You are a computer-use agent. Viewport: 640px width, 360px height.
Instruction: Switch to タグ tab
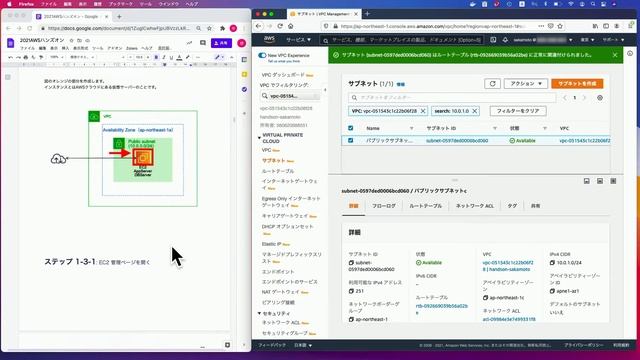coord(512,206)
